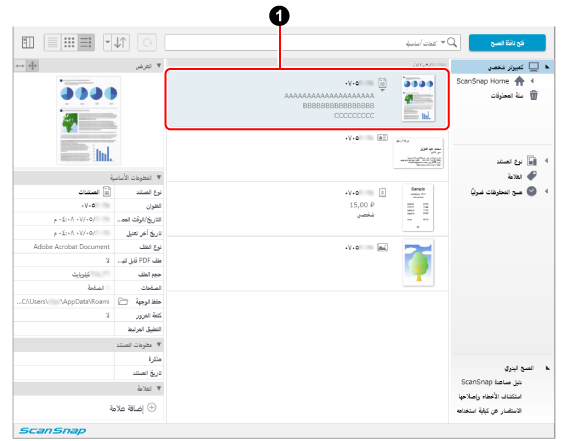This screenshot has height=441, width=568.
Task: Collapse the basic information section
Action: coord(159,177)
